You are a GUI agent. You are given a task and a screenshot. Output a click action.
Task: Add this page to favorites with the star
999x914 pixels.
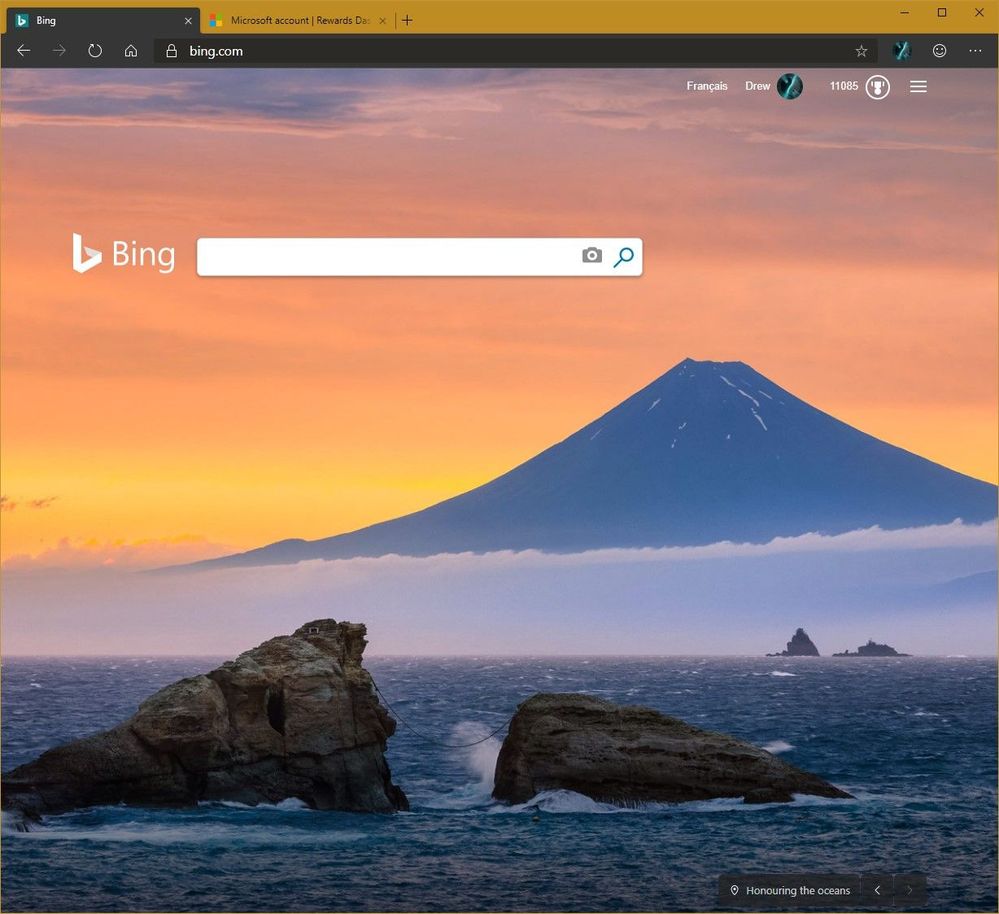861,51
